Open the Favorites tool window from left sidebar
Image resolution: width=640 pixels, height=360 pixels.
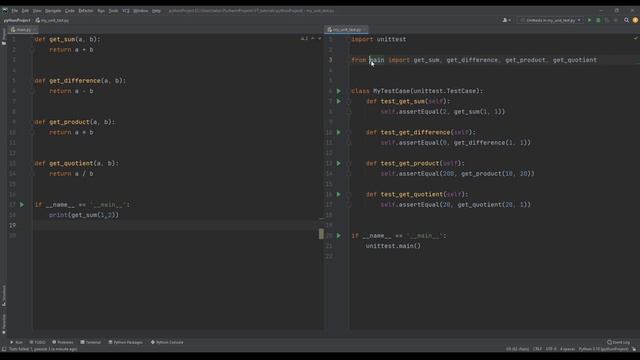[x=4, y=324]
